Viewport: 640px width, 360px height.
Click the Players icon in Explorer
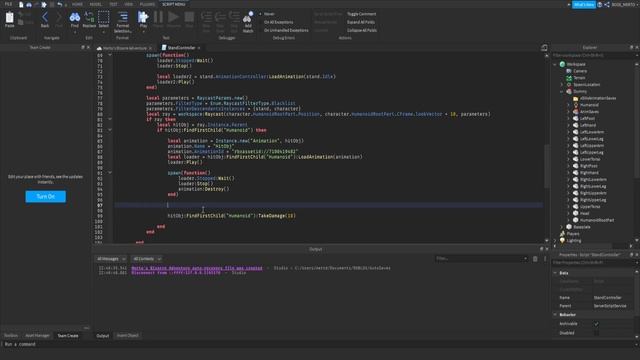click(562, 233)
